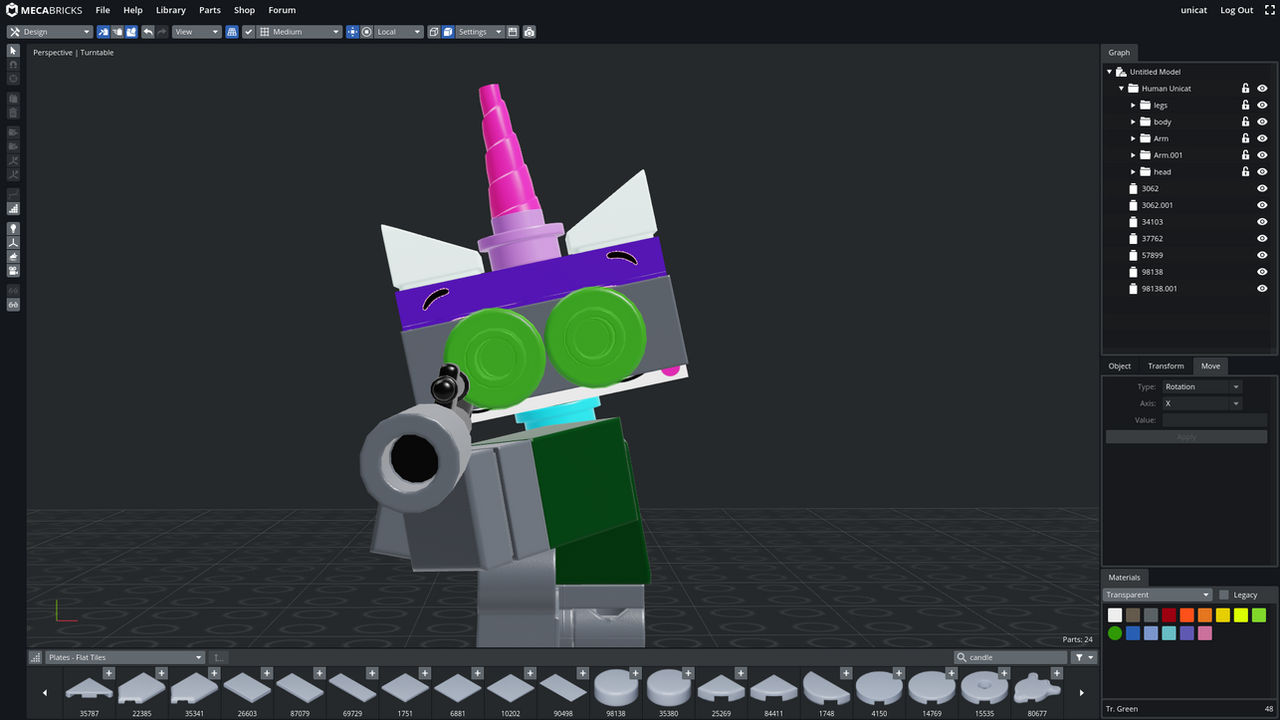Open the Medium grid size dropdown
The width and height of the screenshot is (1280, 720).
point(299,32)
